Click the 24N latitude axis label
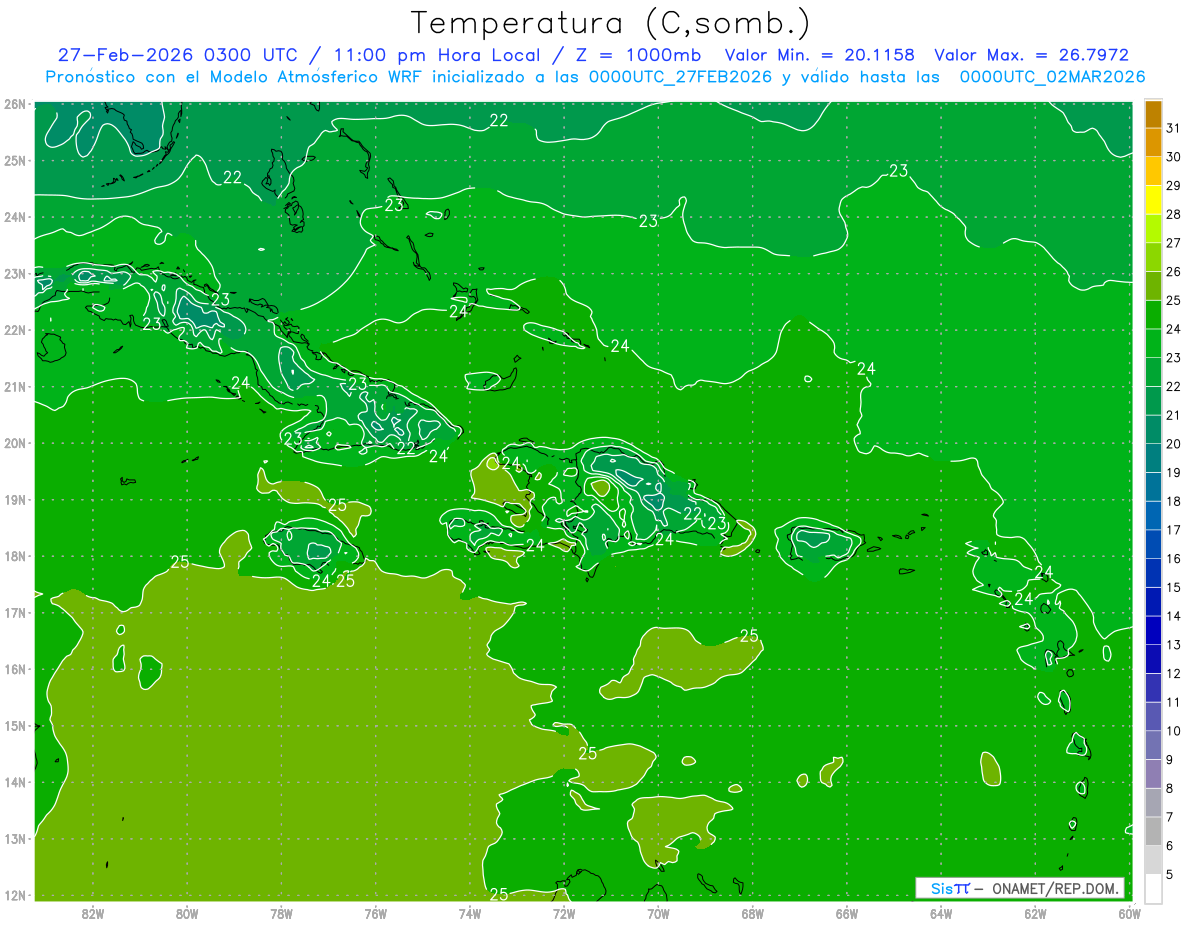The image size is (1200, 927). click(14, 217)
